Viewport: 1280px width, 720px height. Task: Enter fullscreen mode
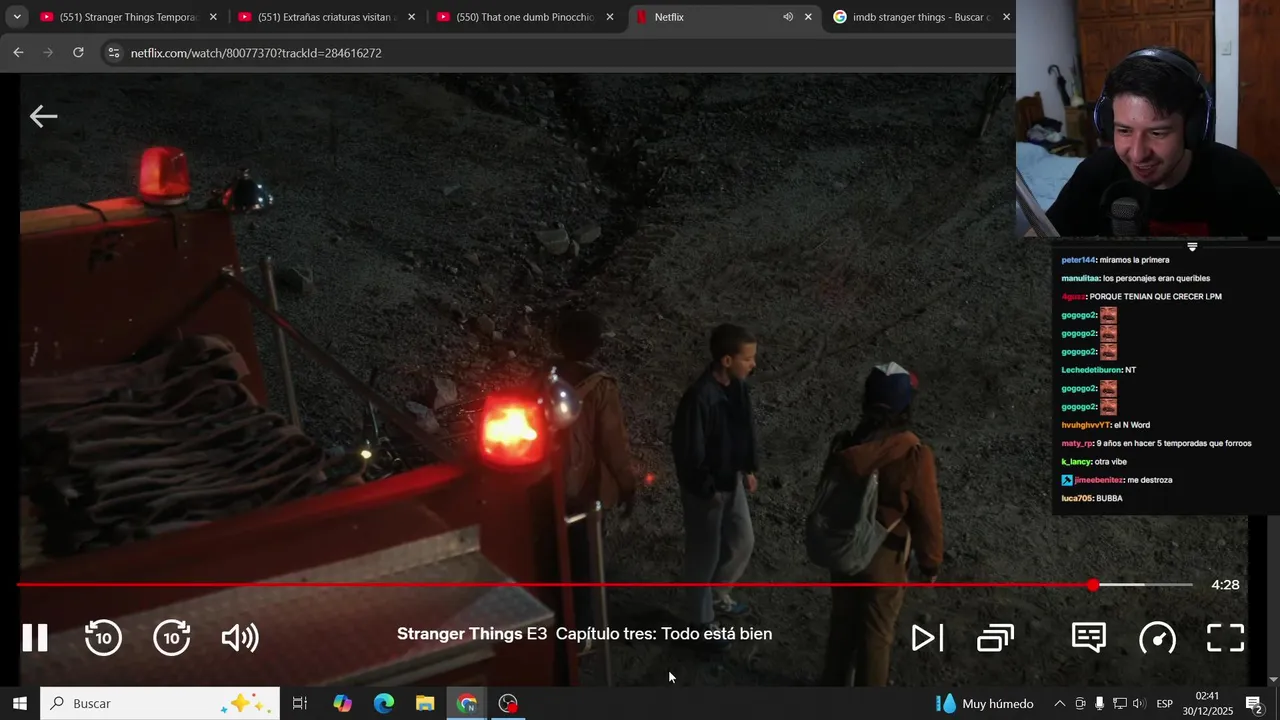pos(1225,637)
